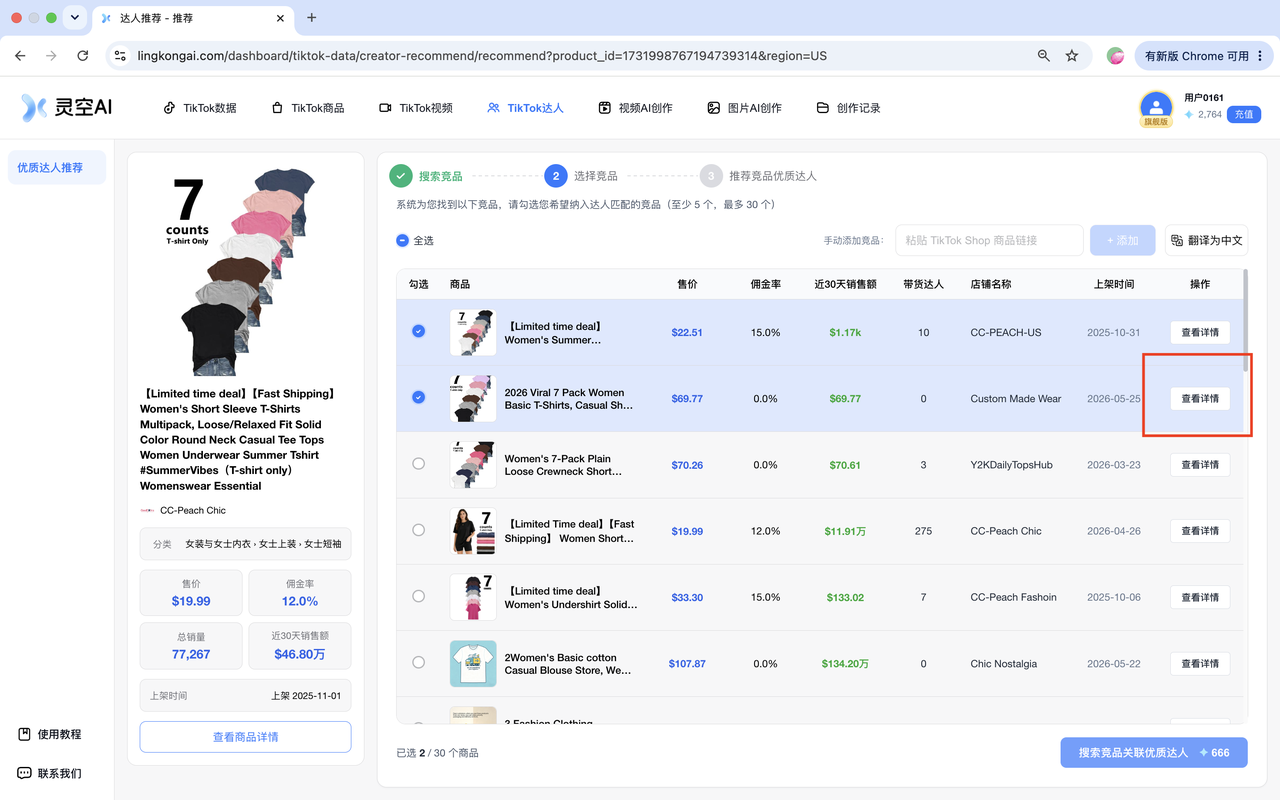Toggle the 全选 checkbox

pyautogui.click(x=403, y=240)
